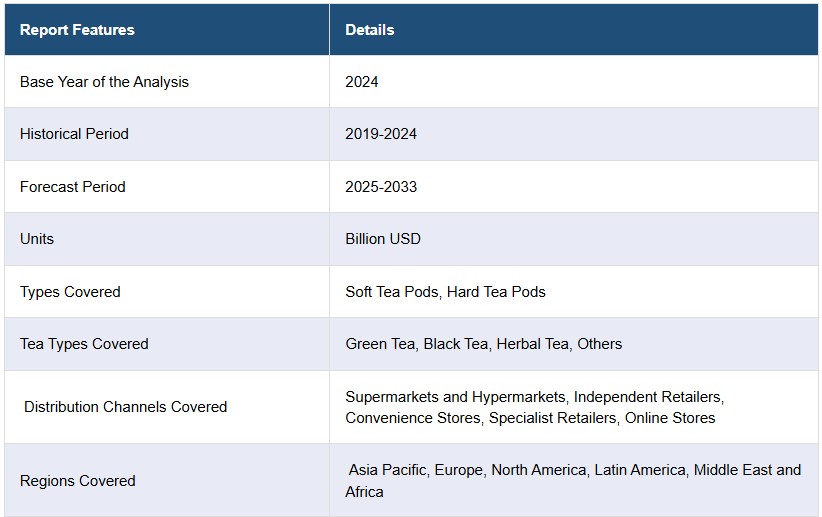Select the Units row label
822x517 pixels.
pos(37,239)
